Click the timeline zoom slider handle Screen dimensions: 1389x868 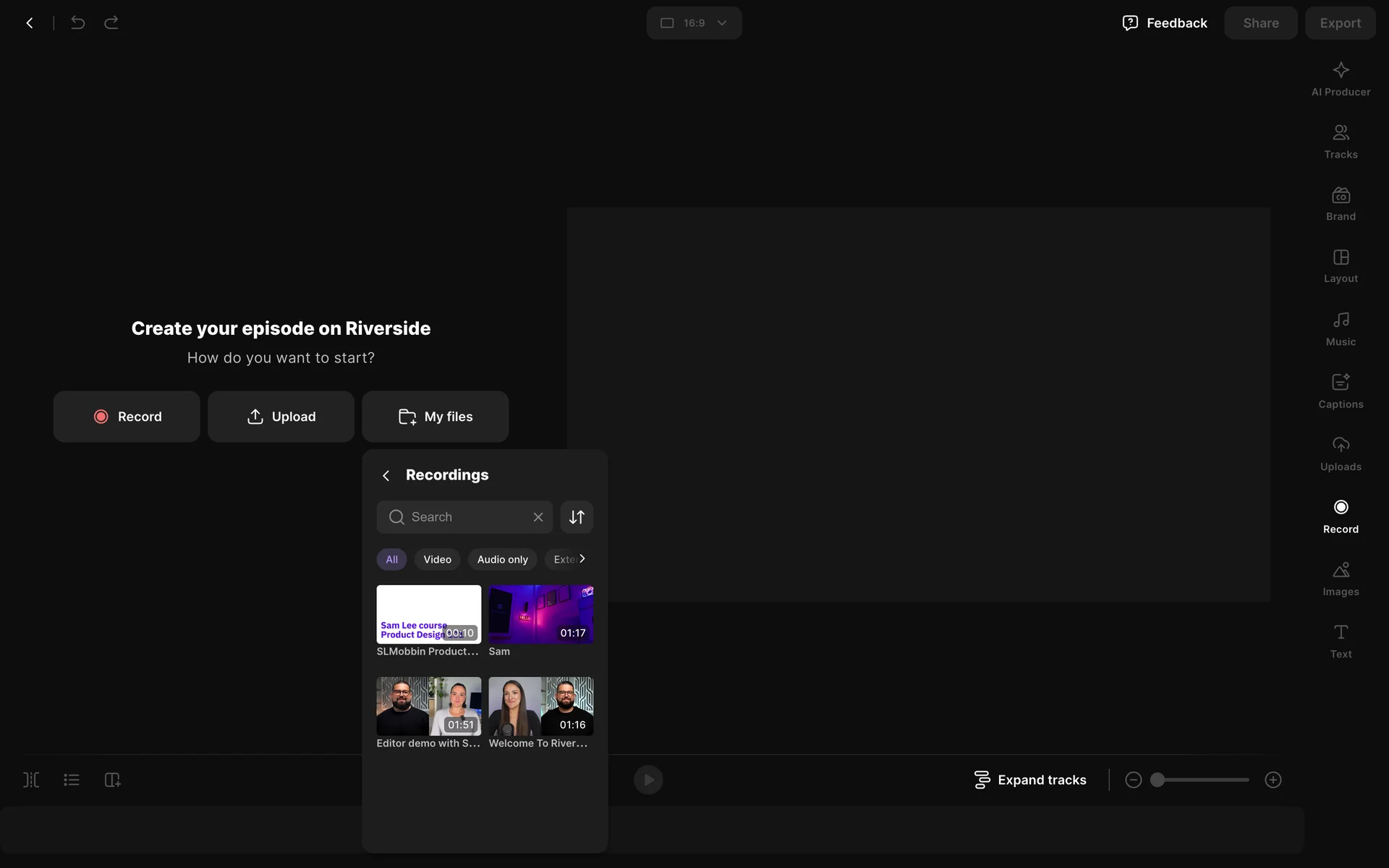click(1157, 780)
